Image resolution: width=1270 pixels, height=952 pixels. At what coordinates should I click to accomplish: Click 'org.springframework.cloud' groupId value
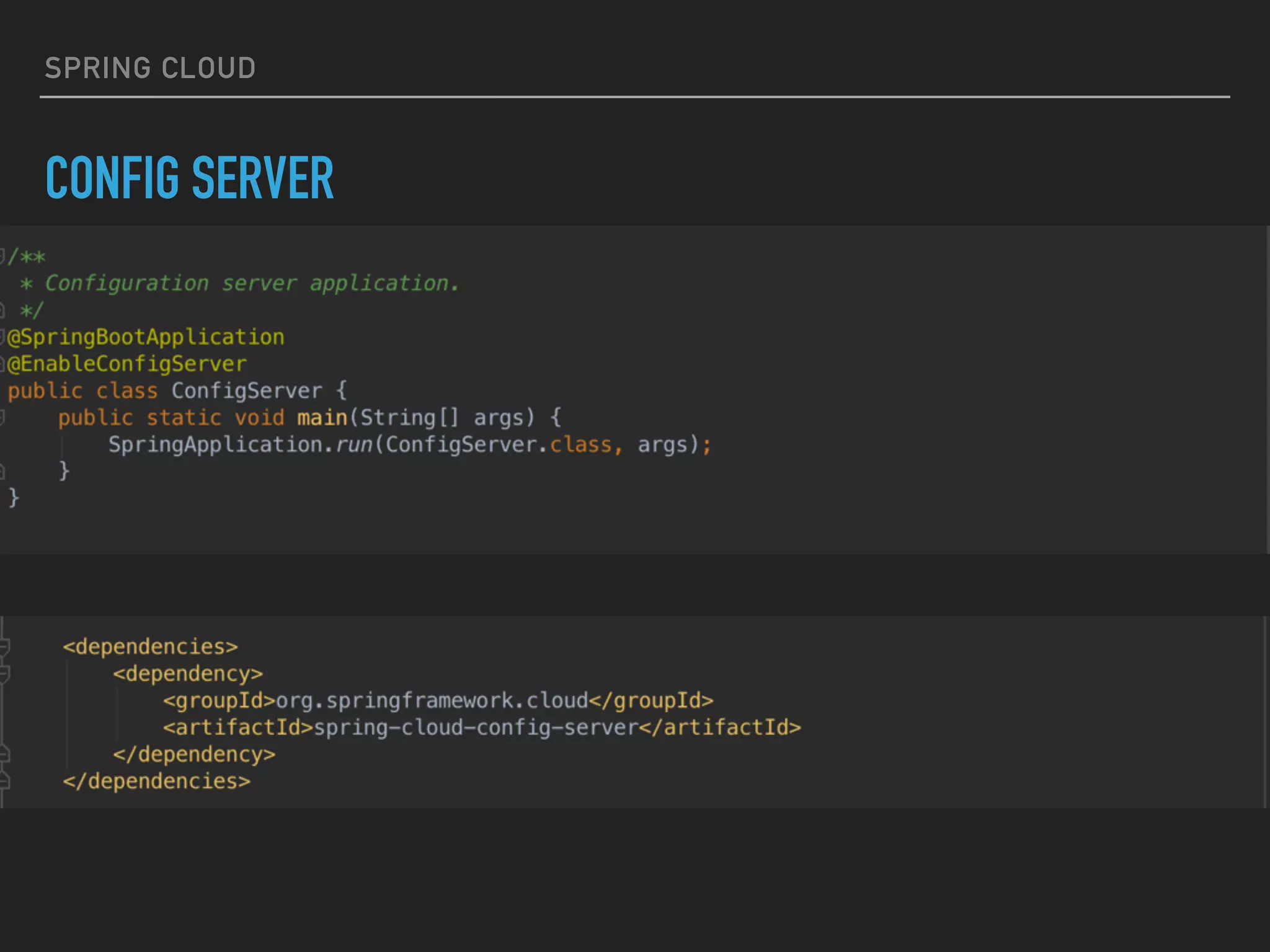pyautogui.click(x=432, y=700)
